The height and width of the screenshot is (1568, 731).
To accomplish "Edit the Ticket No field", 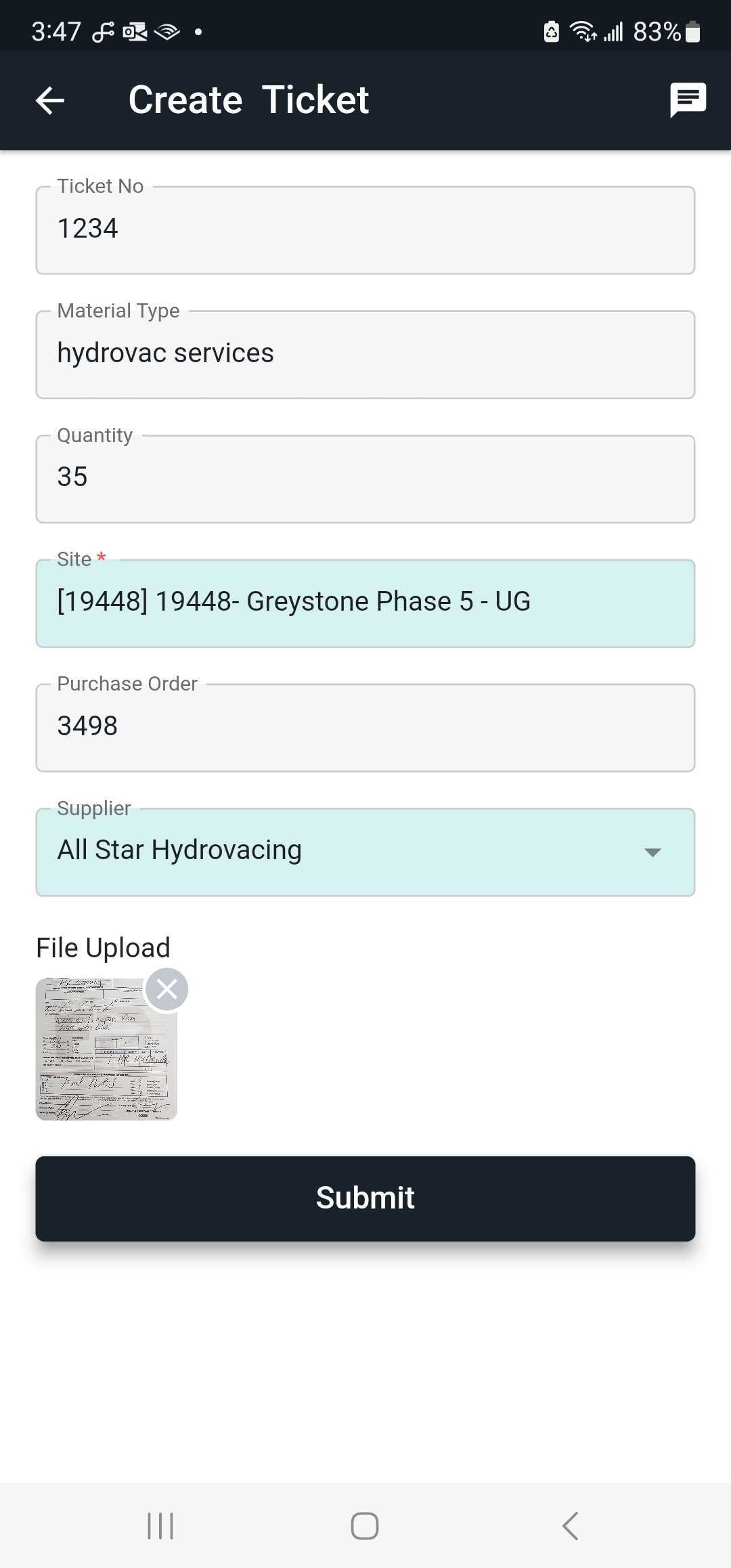I will [x=365, y=230].
